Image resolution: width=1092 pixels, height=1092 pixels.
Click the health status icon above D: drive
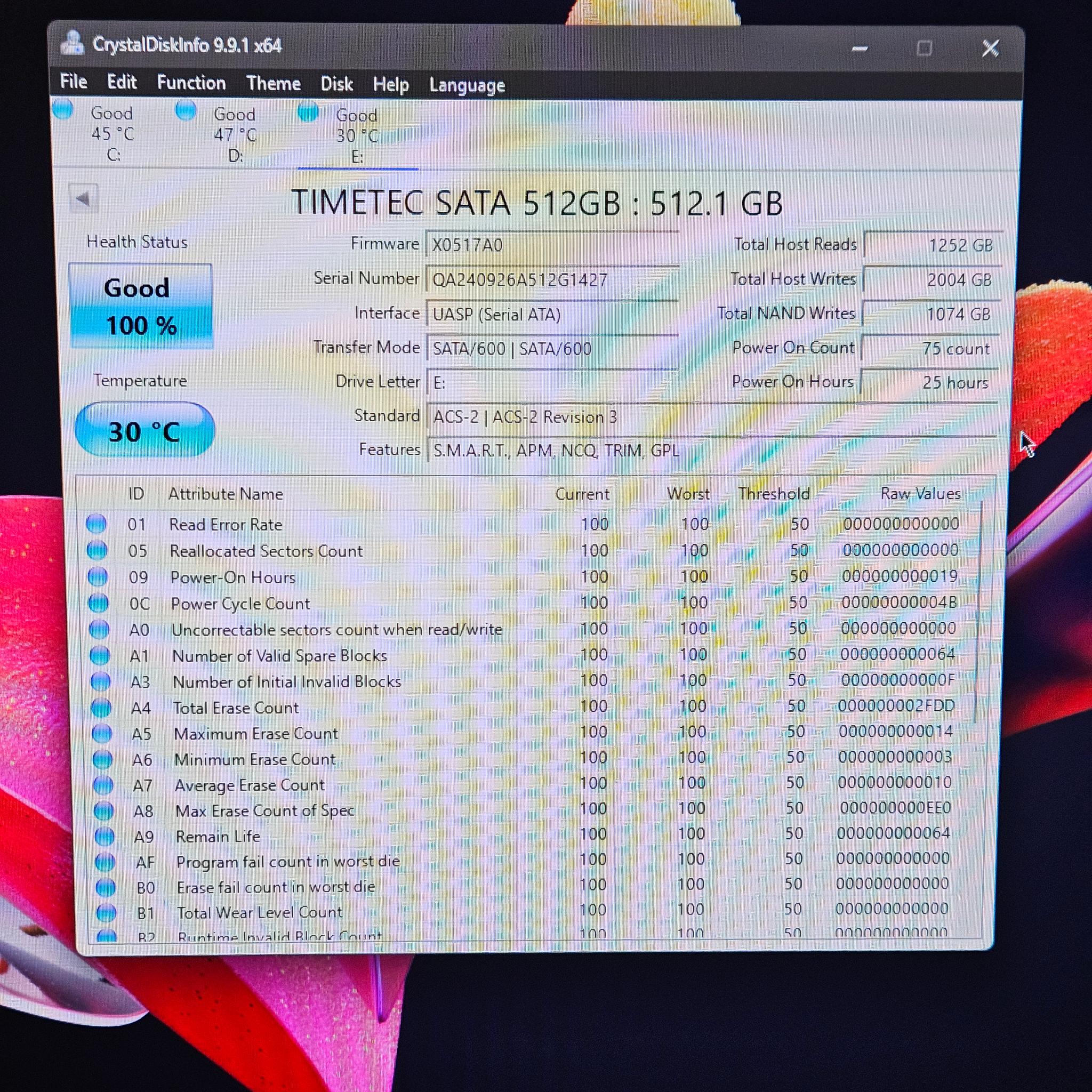pyautogui.click(x=186, y=110)
